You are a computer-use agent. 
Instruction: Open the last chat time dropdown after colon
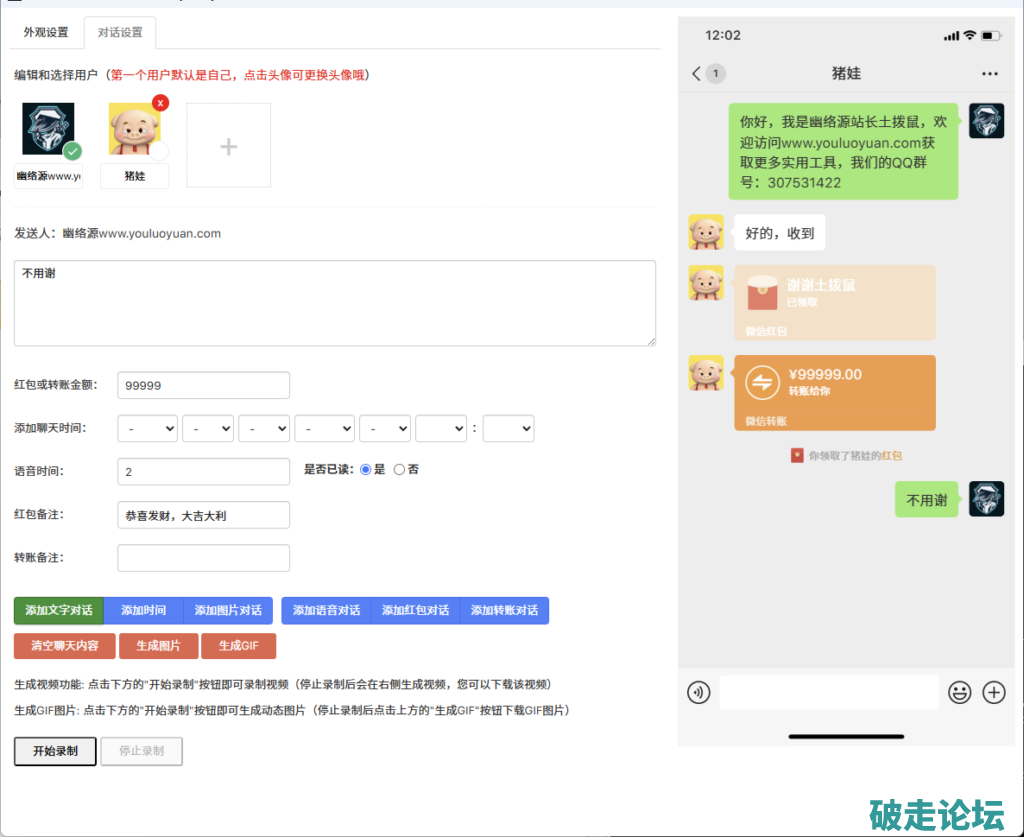point(508,428)
